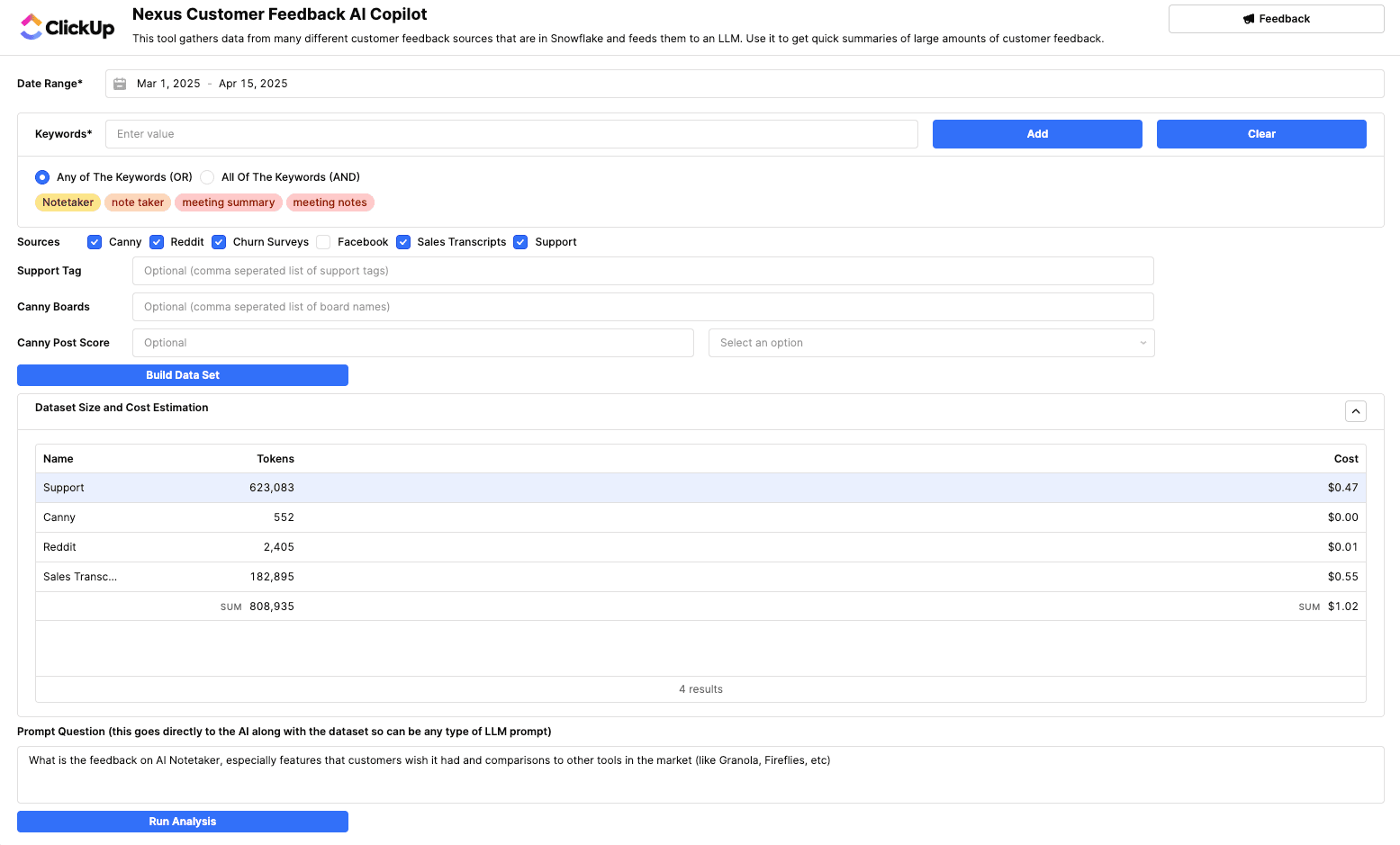Click the Add button

click(x=1036, y=133)
